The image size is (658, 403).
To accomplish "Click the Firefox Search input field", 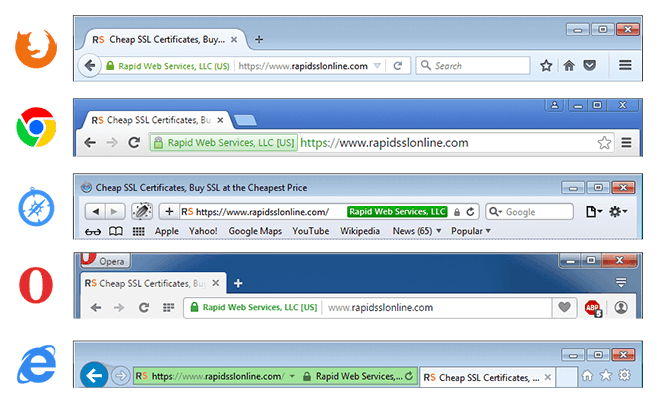I will pyautogui.click(x=473, y=65).
